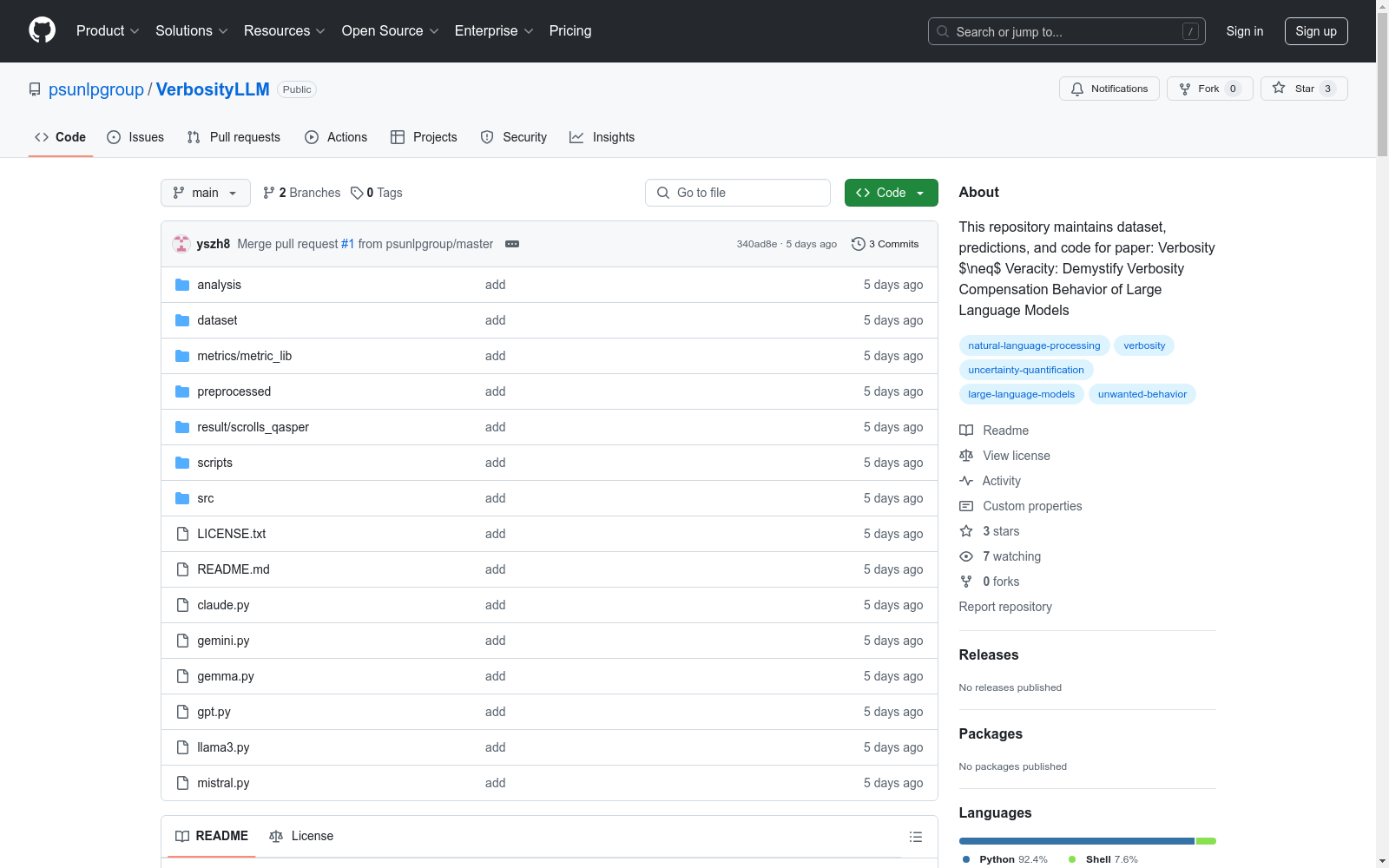The image size is (1389, 868).
Task: Click the Sign in link
Action: pyautogui.click(x=1245, y=31)
